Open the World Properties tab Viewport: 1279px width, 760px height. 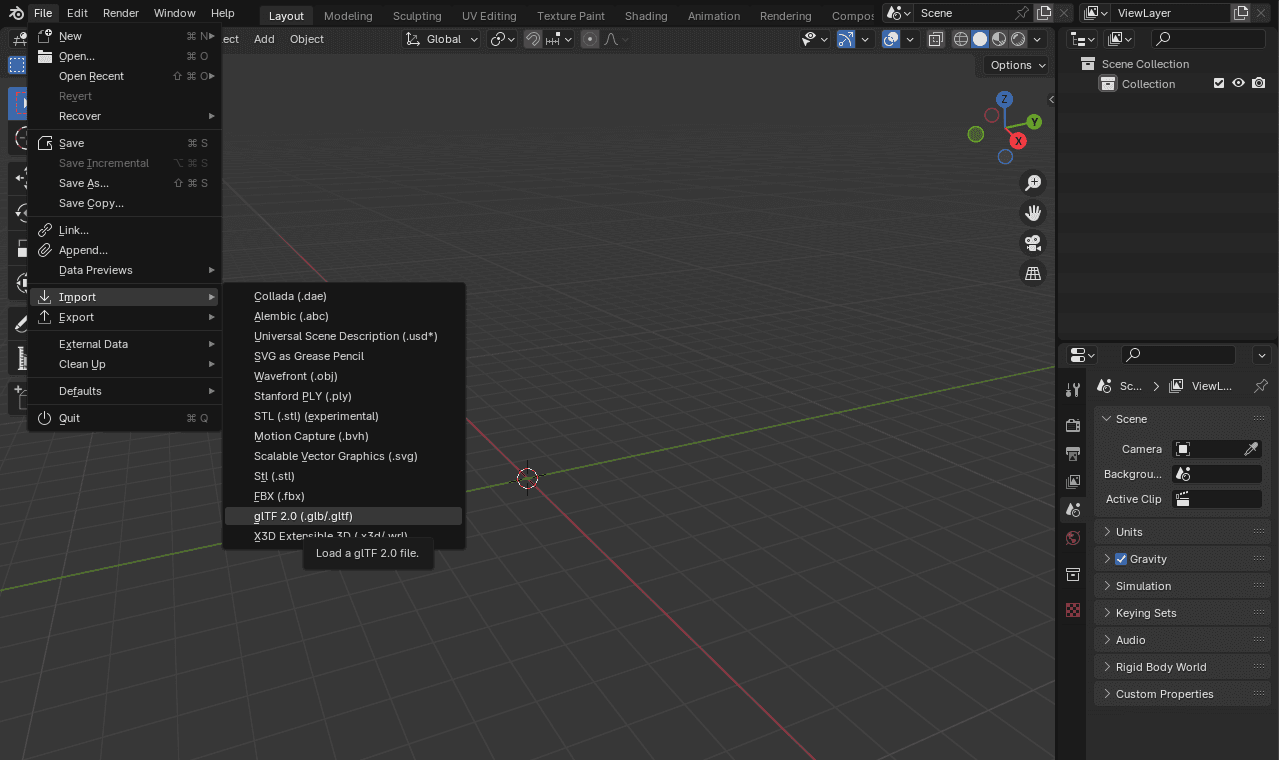click(1073, 538)
